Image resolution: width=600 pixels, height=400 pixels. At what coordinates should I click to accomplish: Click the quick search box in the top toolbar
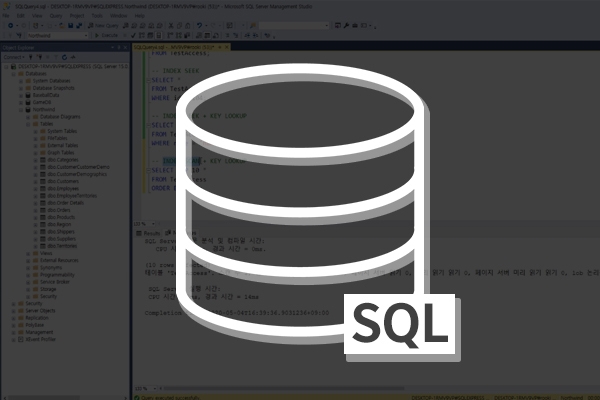click(293, 26)
